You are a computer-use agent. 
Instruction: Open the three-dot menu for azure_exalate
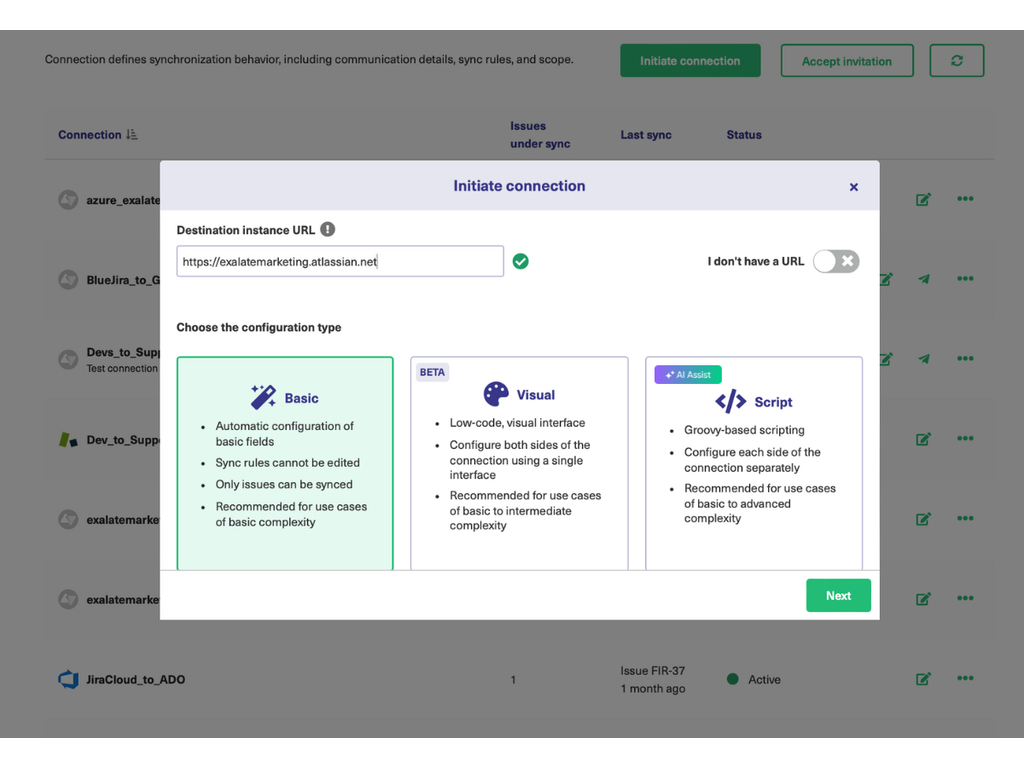pyautogui.click(x=965, y=199)
